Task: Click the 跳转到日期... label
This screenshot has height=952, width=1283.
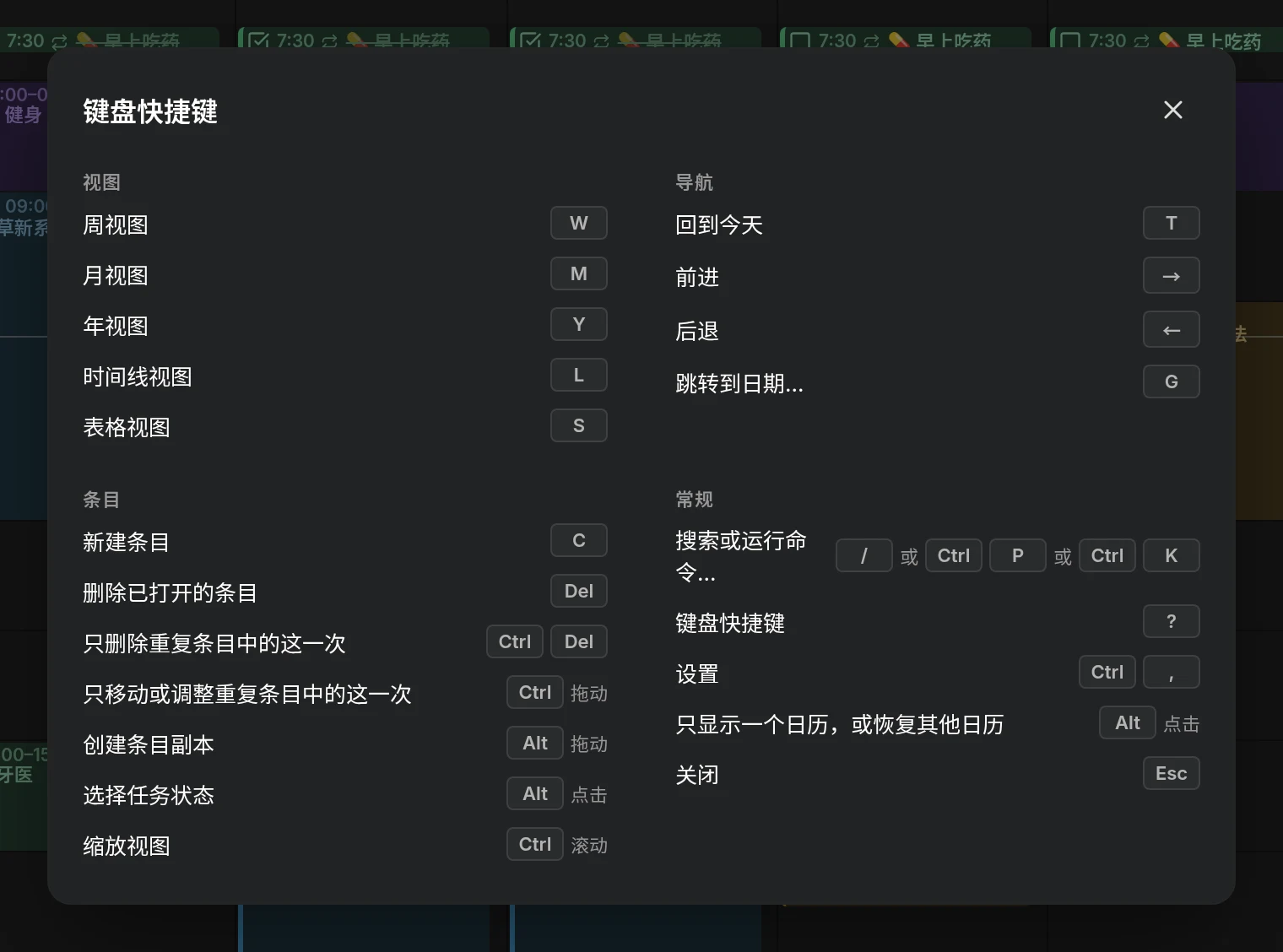Action: coord(739,384)
